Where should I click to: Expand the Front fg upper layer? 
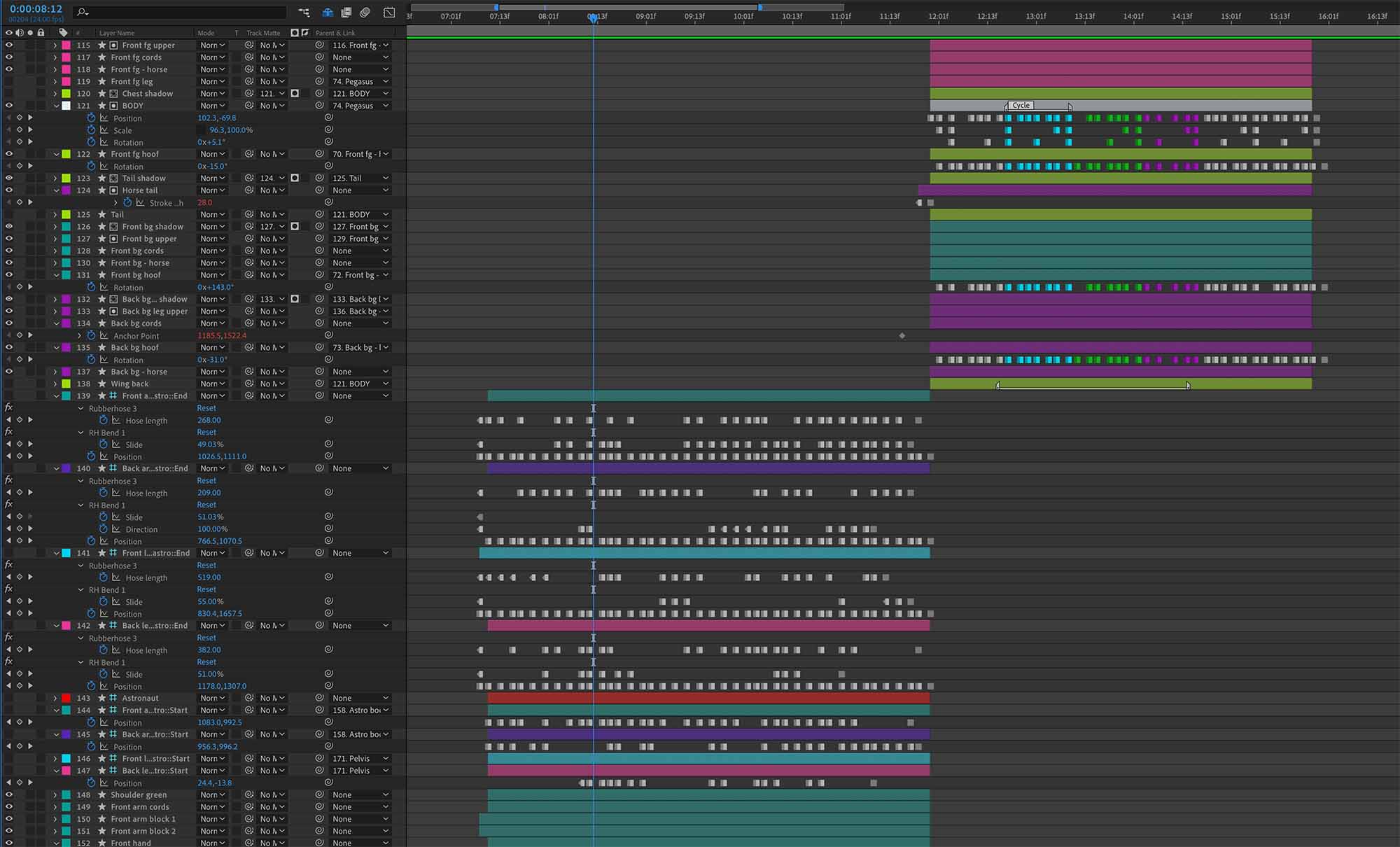tap(55, 45)
